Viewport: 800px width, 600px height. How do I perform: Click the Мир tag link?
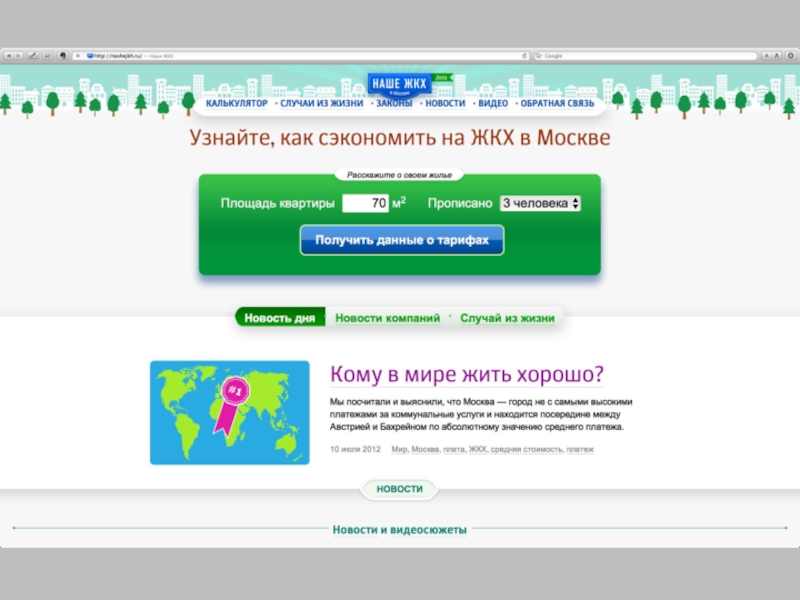(399, 449)
